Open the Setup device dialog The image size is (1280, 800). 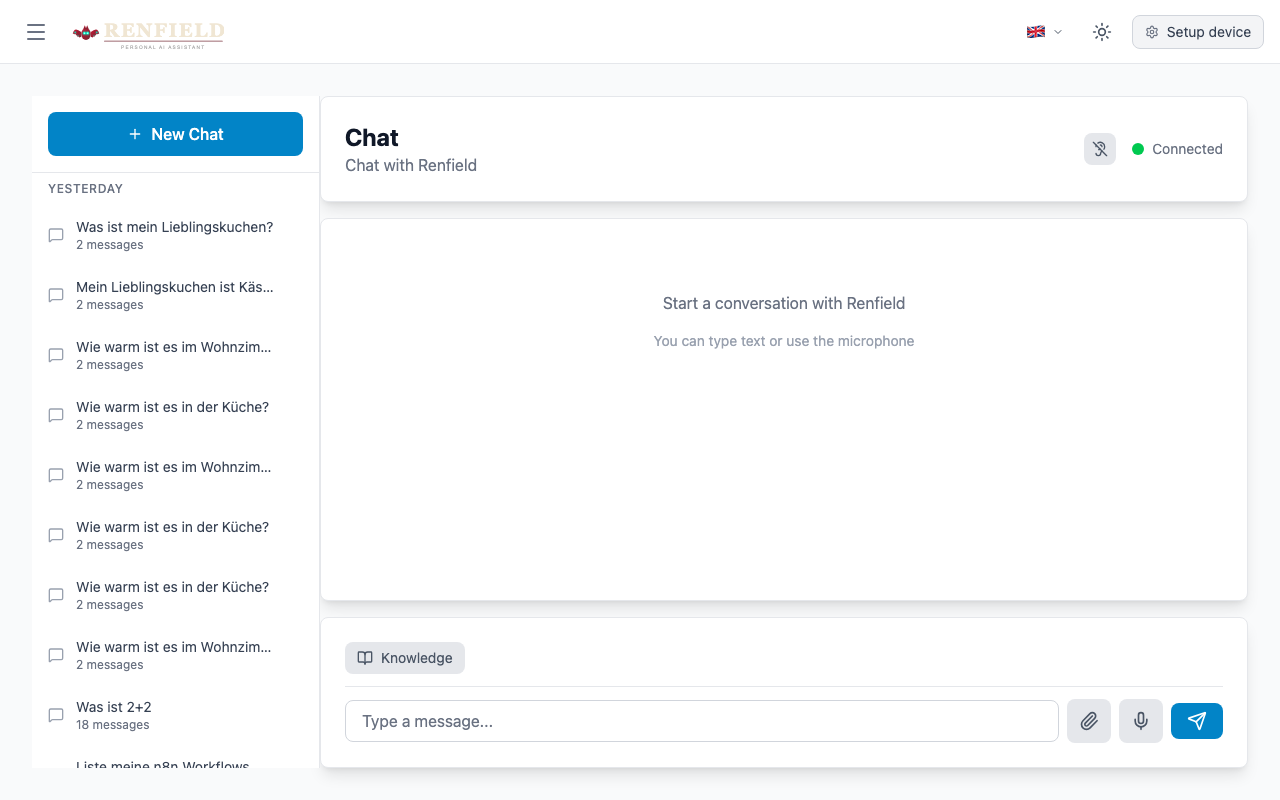1197,31
